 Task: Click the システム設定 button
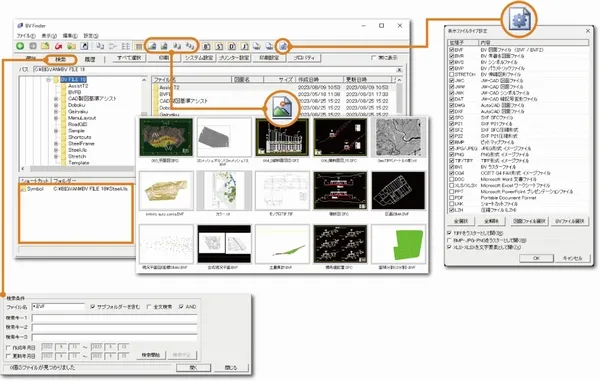coord(199,58)
